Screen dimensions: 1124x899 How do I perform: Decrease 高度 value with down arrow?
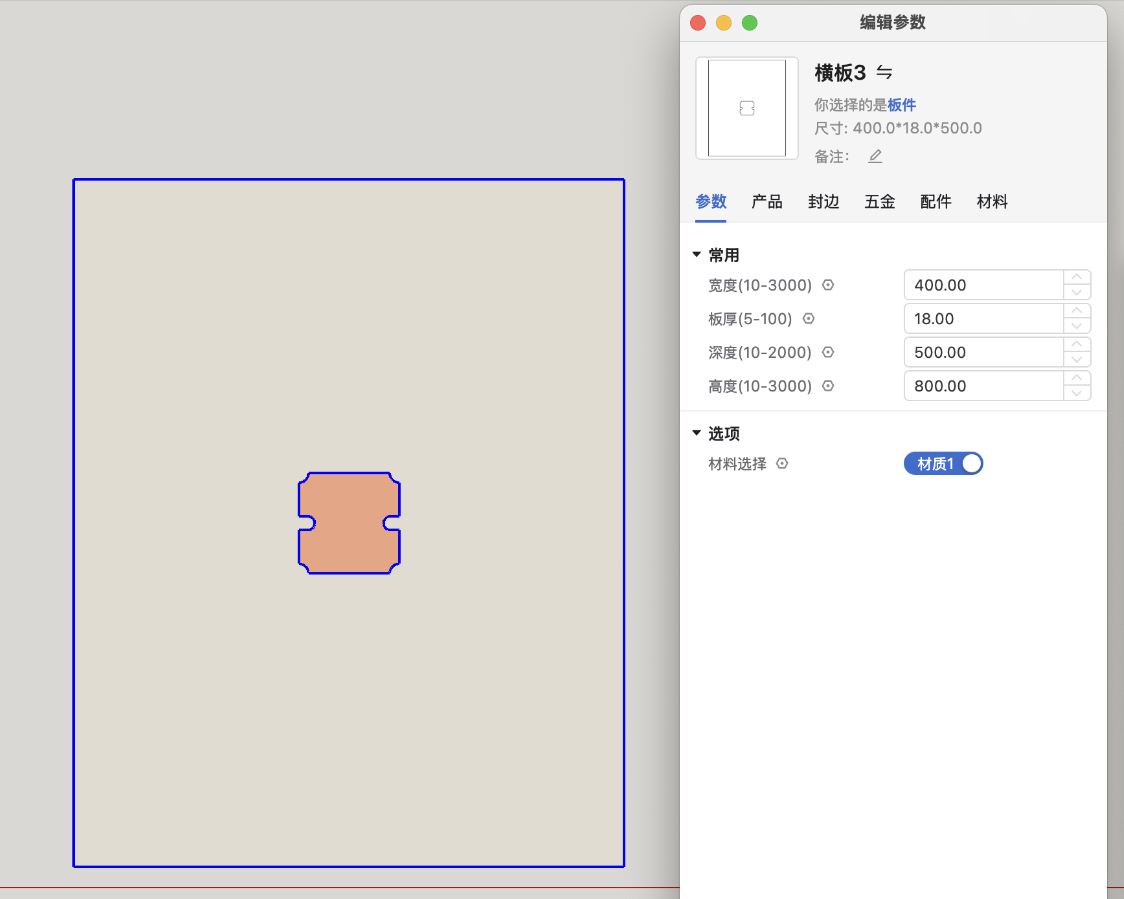pos(1077,393)
